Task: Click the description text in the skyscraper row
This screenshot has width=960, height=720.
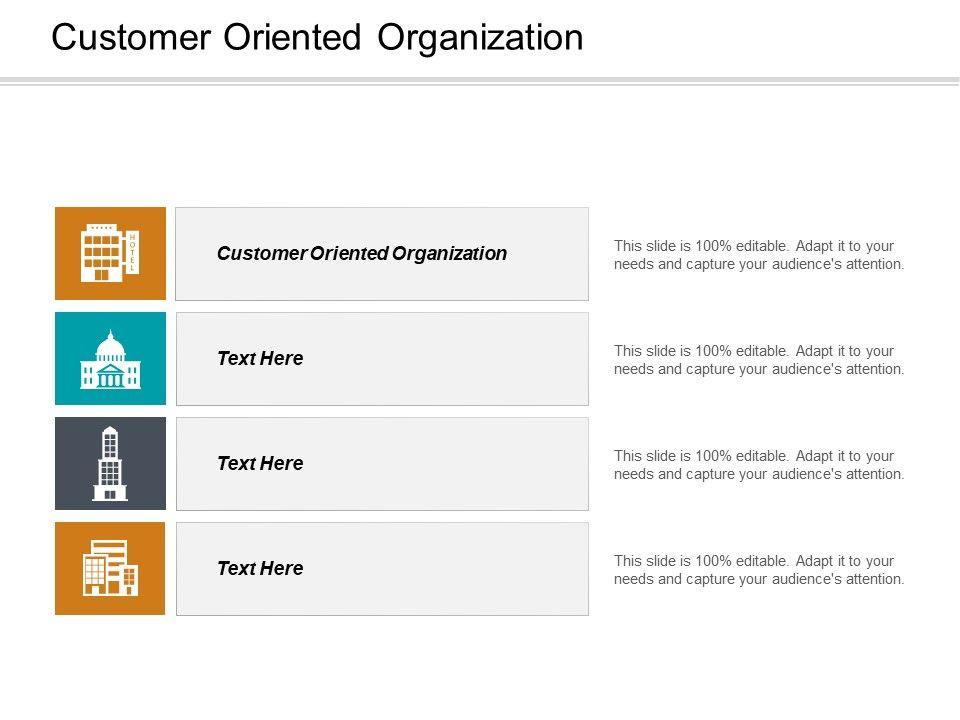Action: point(759,465)
